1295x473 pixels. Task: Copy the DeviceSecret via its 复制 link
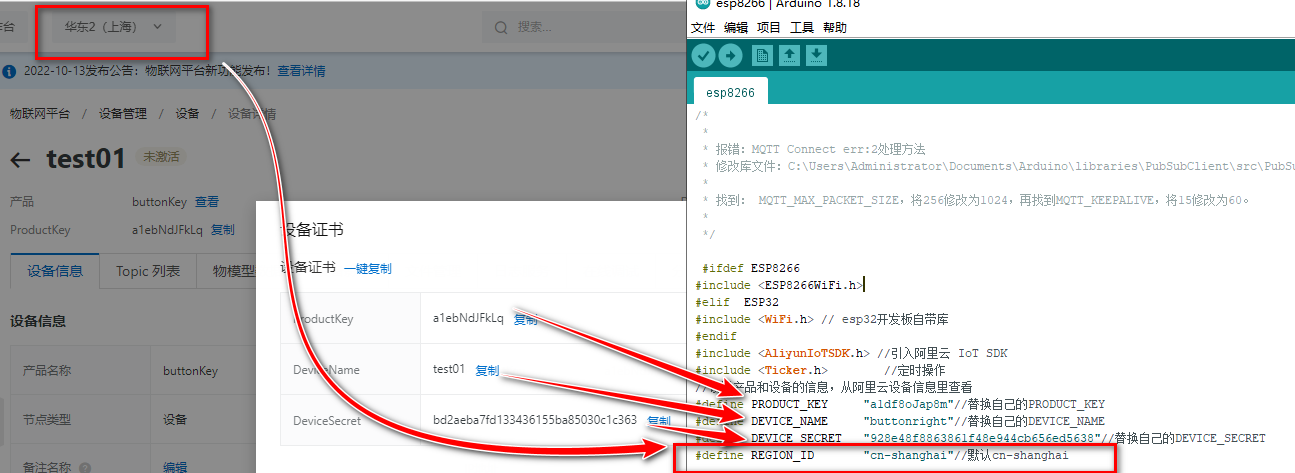pos(659,421)
